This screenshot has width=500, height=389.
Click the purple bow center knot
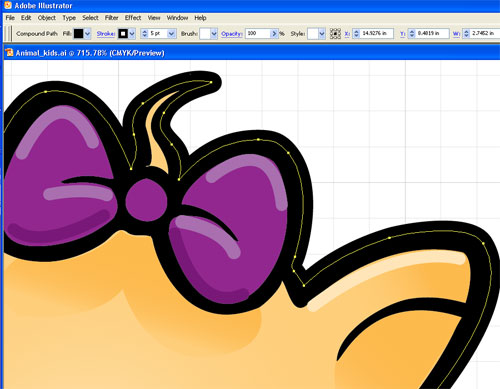[x=146, y=200]
